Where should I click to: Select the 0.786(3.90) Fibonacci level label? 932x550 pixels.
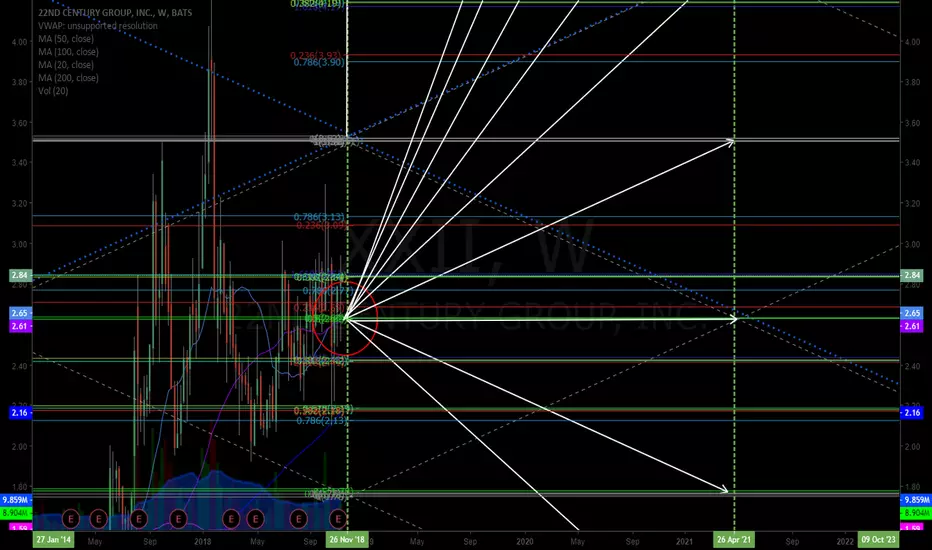(319, 62)
